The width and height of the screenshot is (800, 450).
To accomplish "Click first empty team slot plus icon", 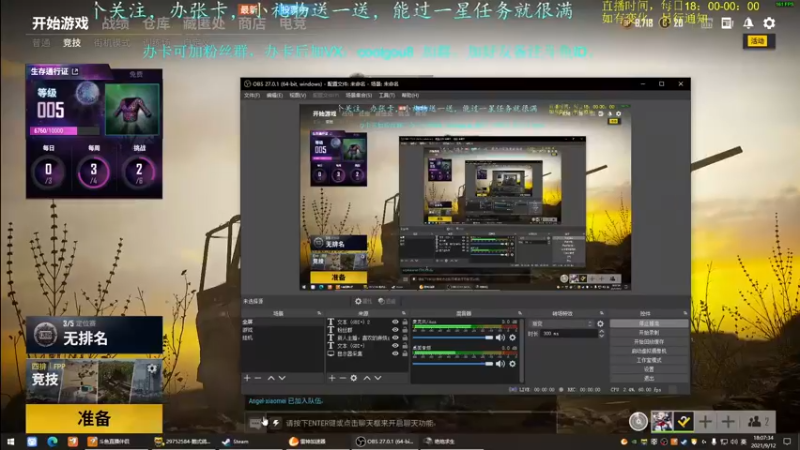I will click(706, 421).
